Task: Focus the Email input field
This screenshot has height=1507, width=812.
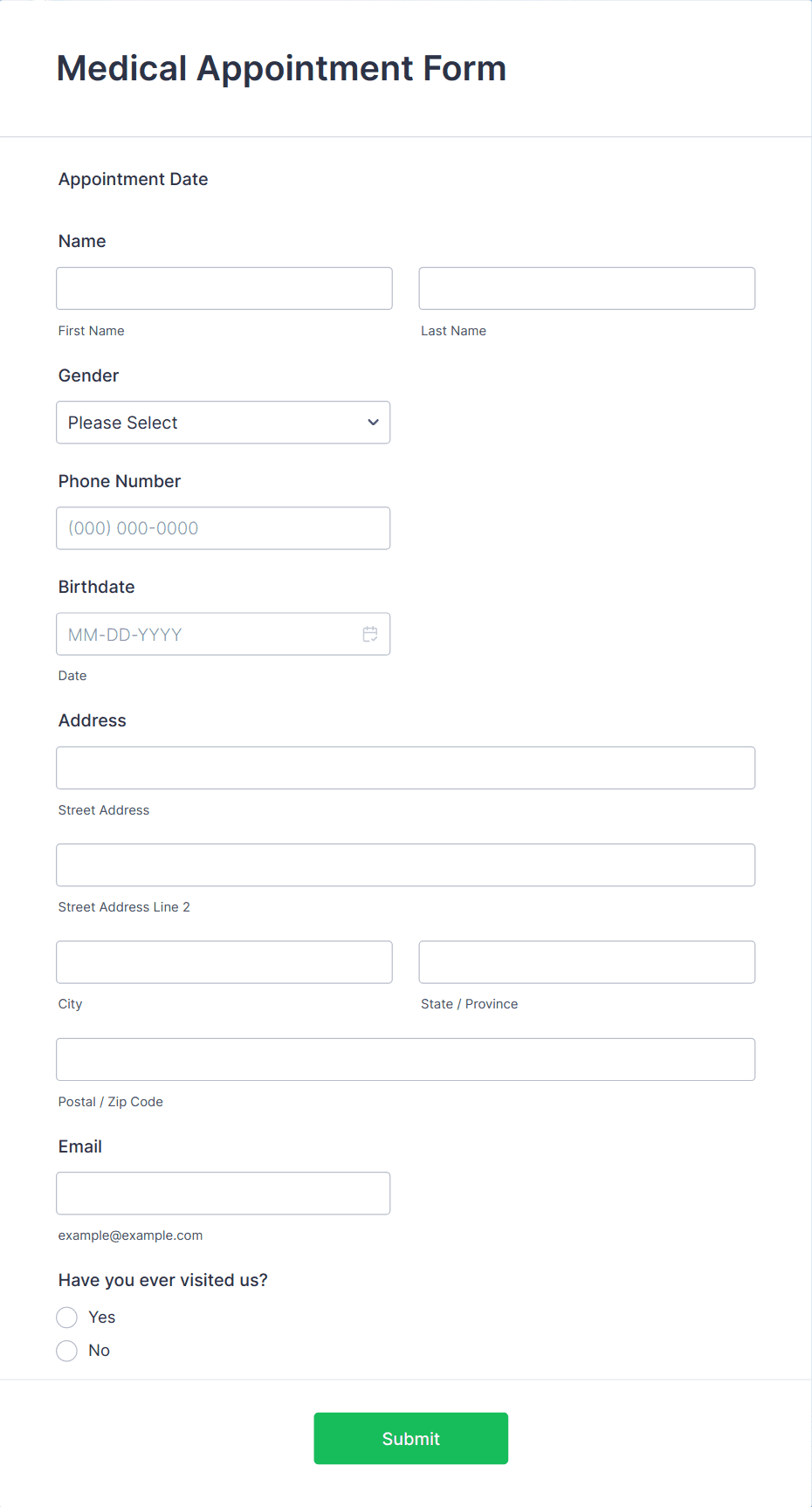Action: pos(223,1193)
